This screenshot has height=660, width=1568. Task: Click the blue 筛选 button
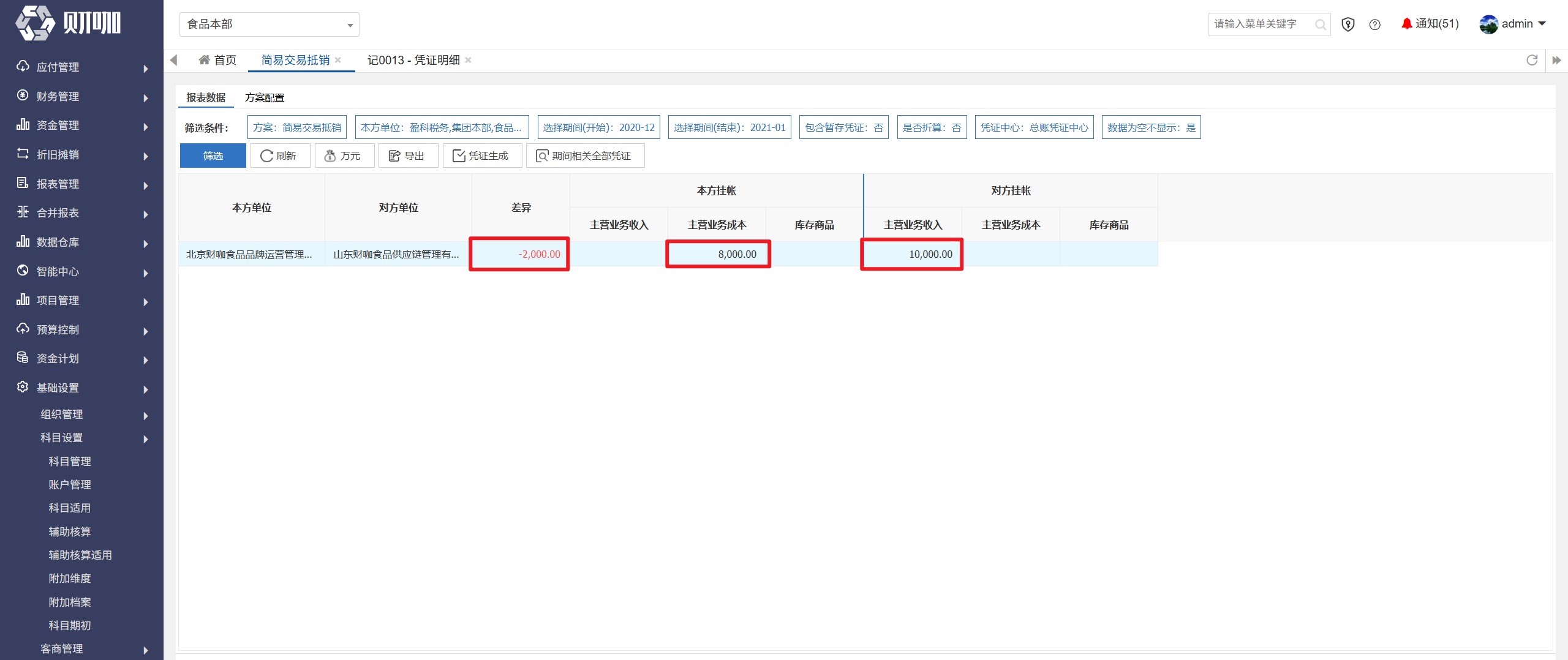213,156
